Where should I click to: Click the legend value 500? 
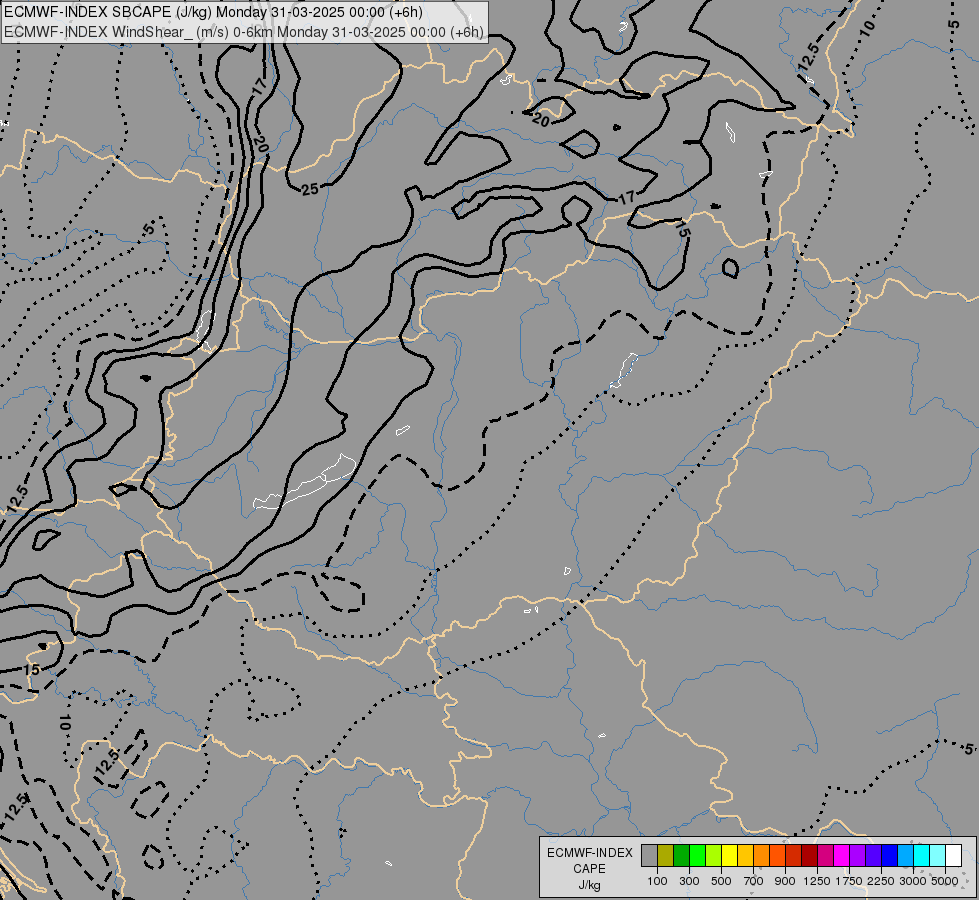pyautogui.click(x=721, y=881)
